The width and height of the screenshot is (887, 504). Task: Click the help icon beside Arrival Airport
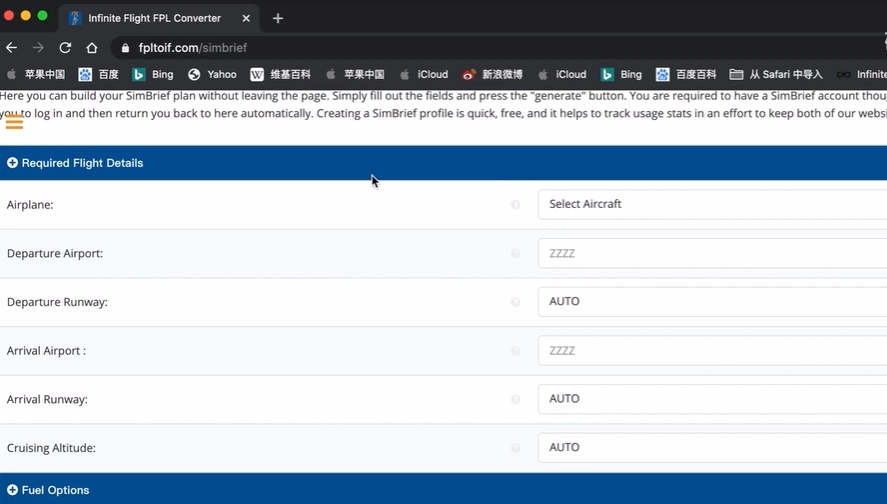point(516,351)
